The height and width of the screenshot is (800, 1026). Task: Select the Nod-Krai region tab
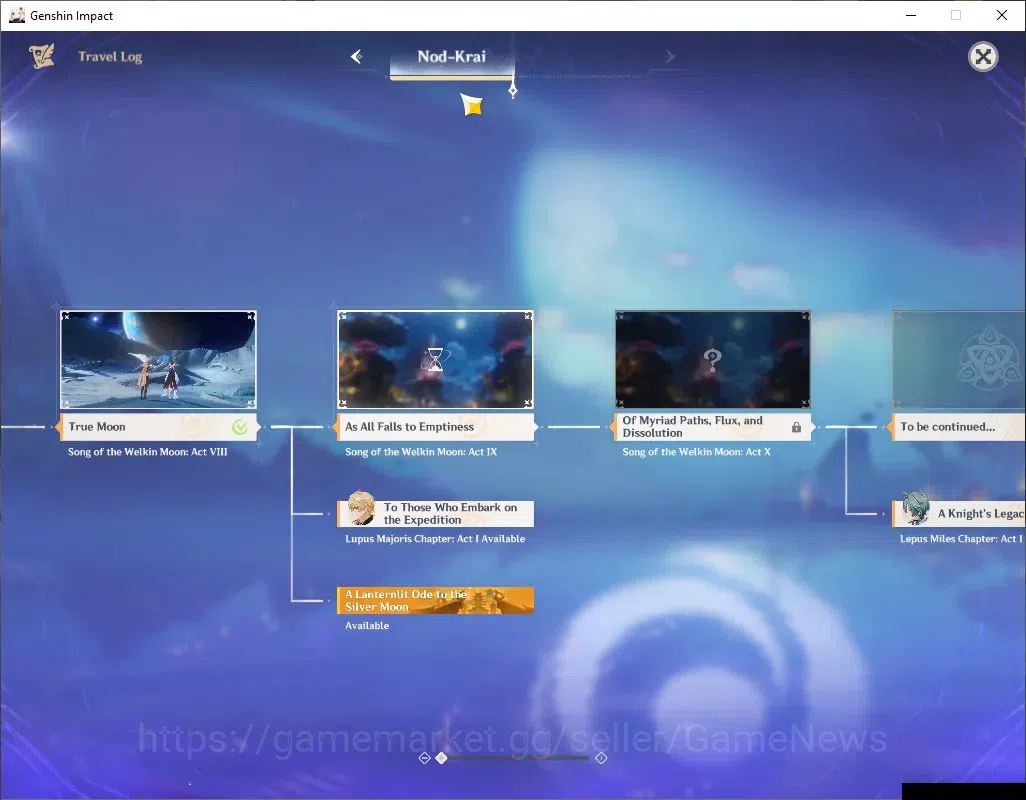[x=451, y=57]
